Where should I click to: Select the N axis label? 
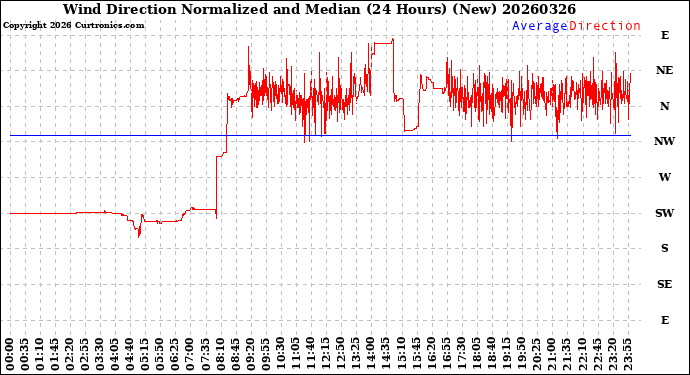point(664,106)
